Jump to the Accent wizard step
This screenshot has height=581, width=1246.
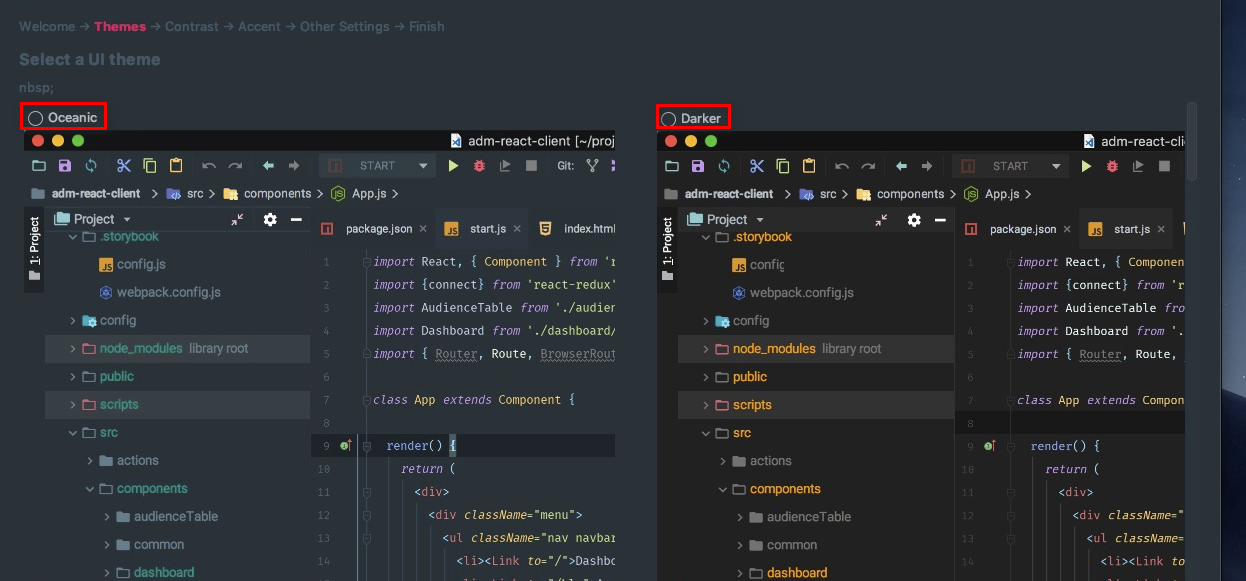pyautogui.click(x=259, y=26)
